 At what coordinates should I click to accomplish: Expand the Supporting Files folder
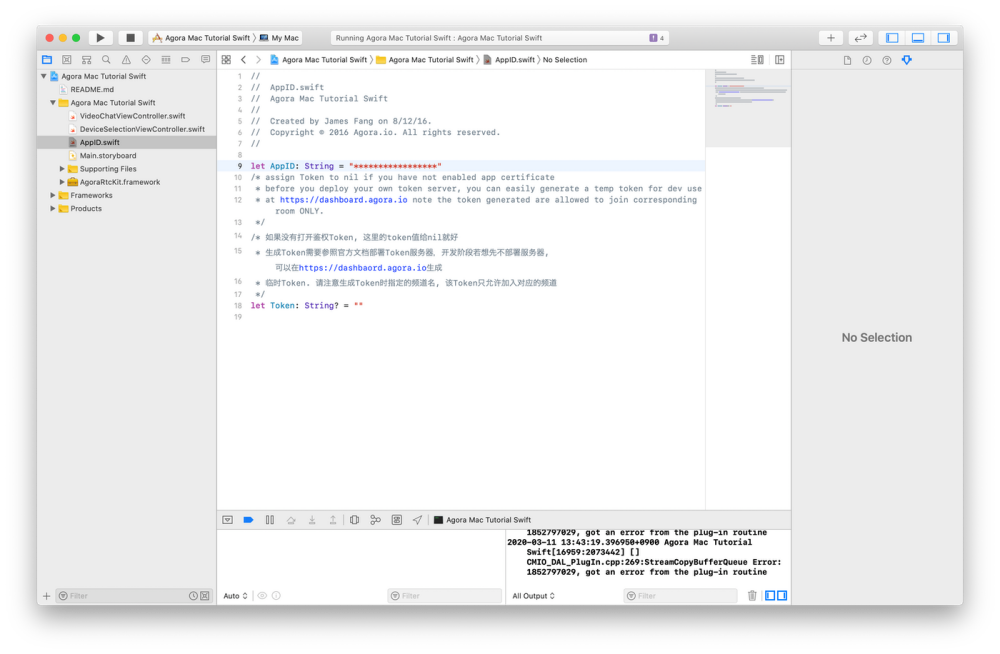[62, 168]
